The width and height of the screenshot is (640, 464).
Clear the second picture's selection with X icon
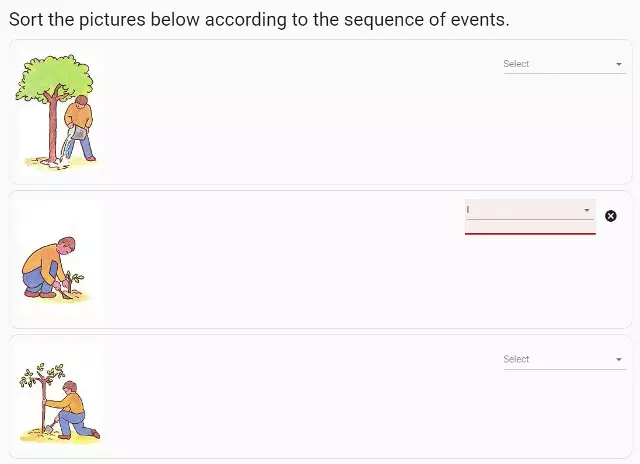(x=611, y=216)
